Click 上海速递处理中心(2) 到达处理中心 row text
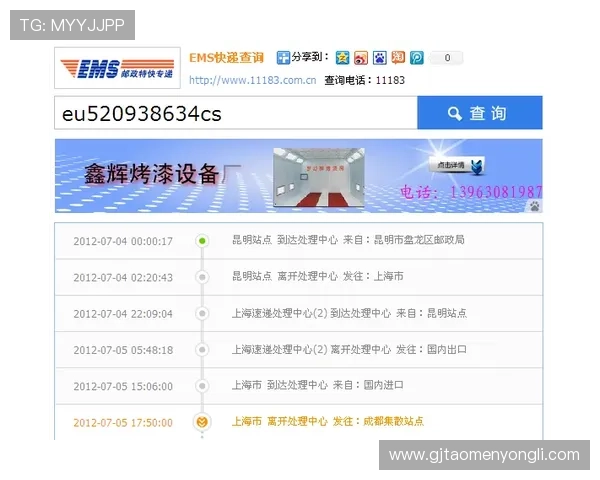 click(349, 313)
